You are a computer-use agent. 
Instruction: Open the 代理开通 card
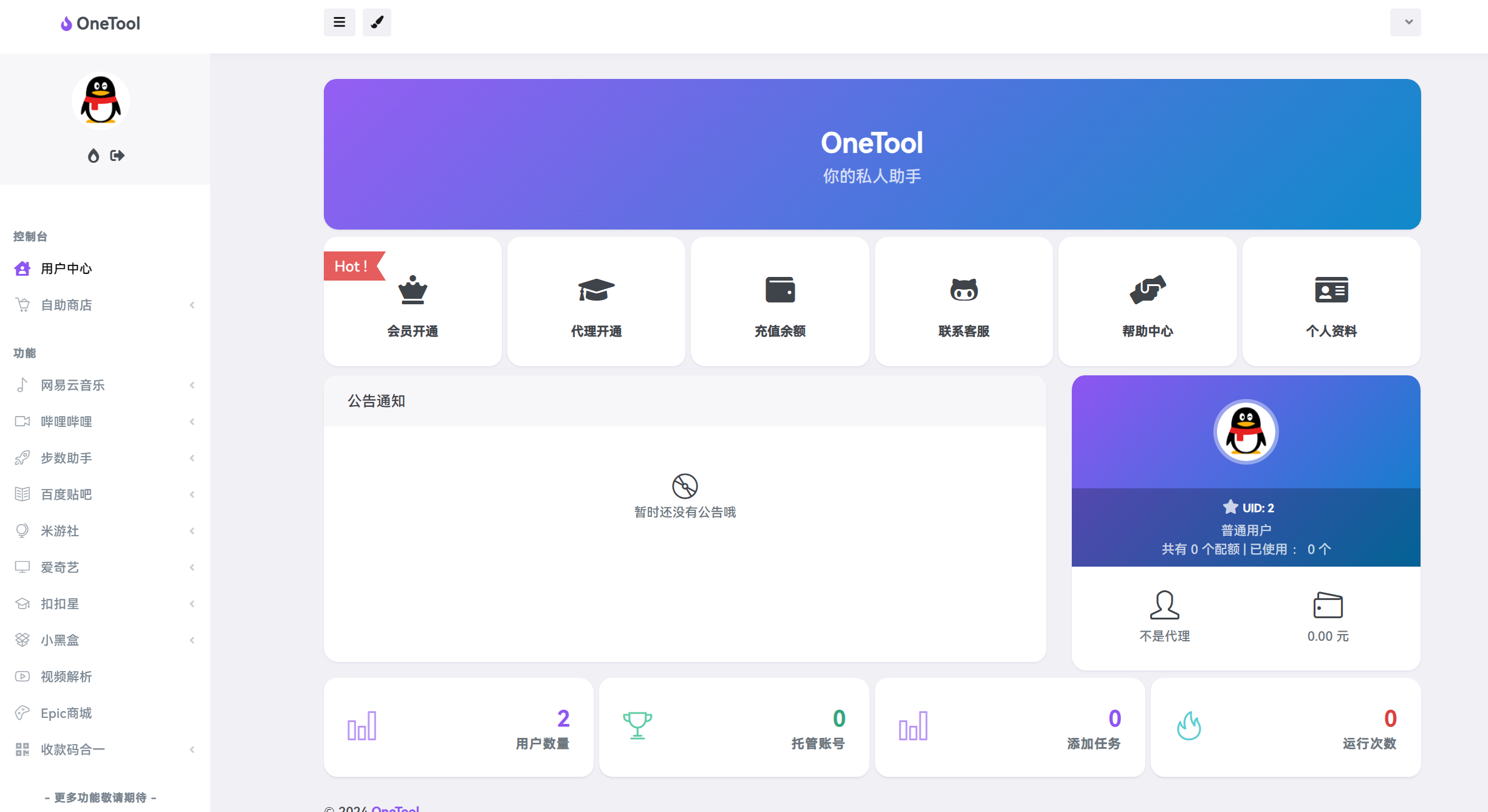tap(596, 302)
